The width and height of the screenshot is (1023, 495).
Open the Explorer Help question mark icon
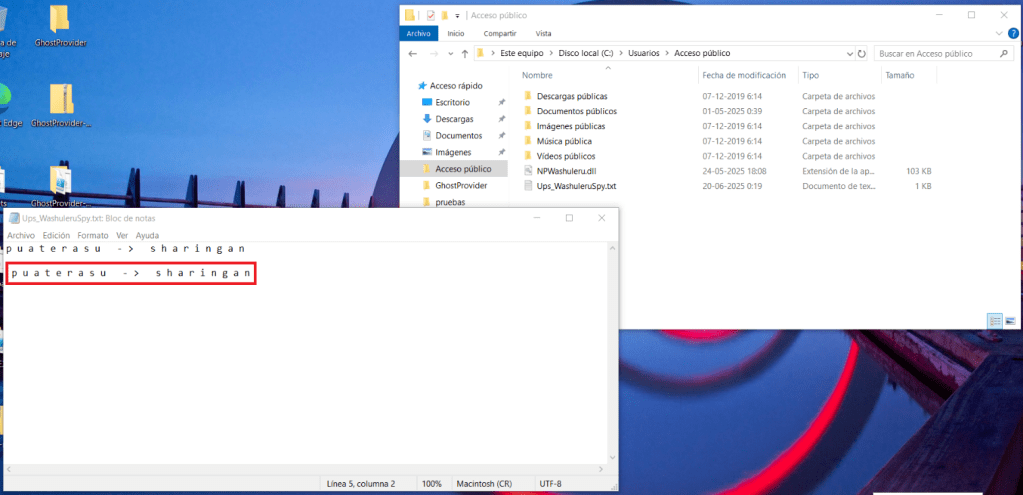pos(1012,33)
